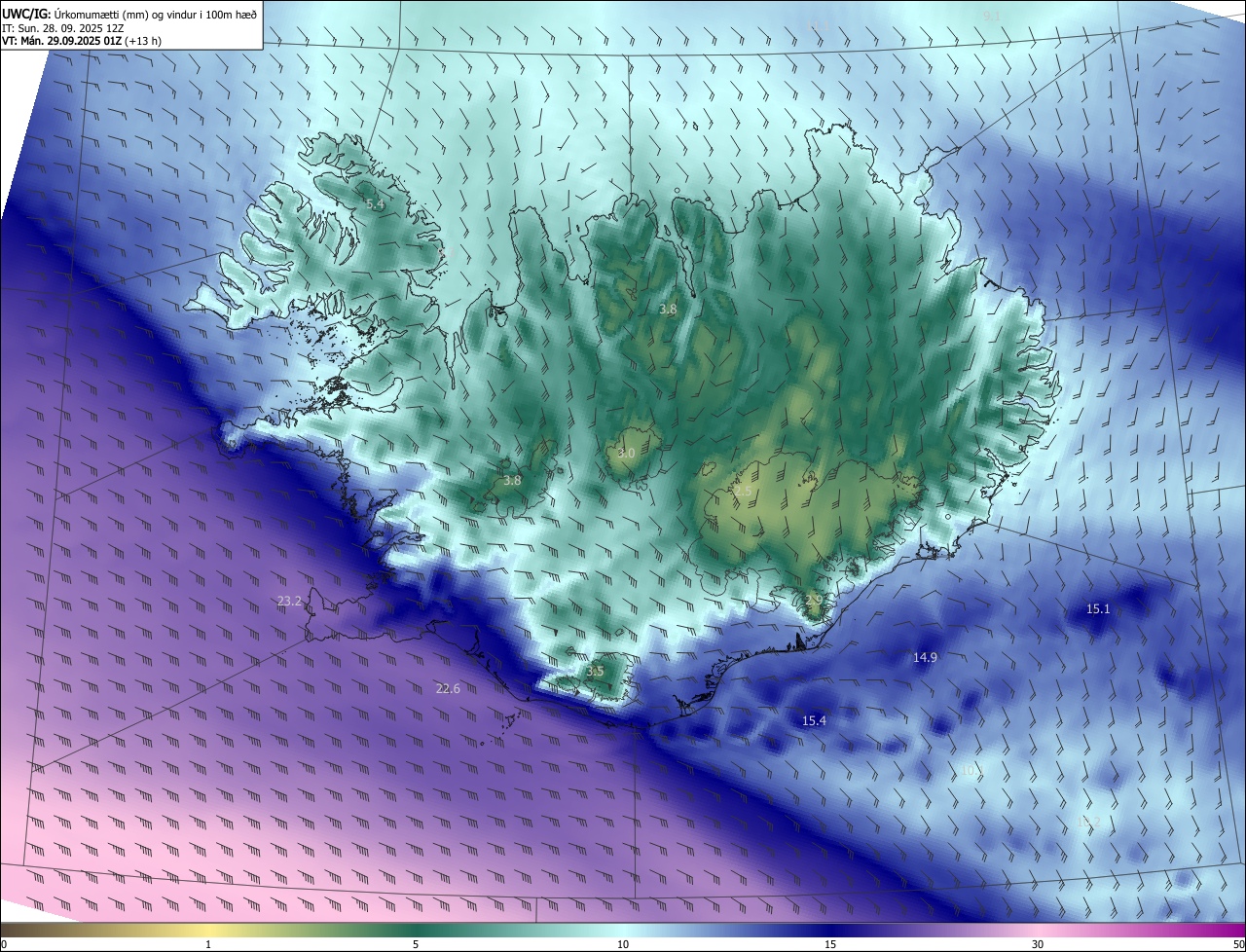
Task: Click the 15 tick on the color scale
Action: click(830, 944)
